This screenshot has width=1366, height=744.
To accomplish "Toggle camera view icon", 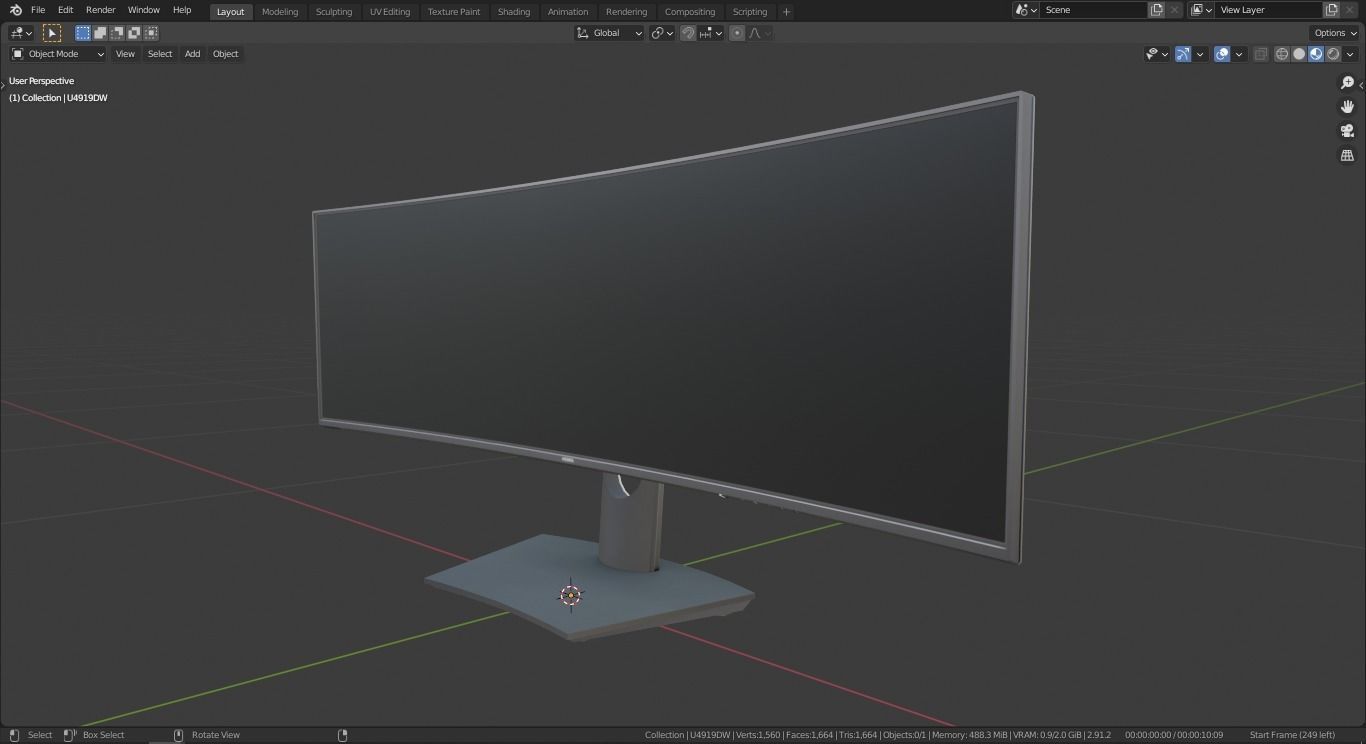I will (x=1347, y=131).
